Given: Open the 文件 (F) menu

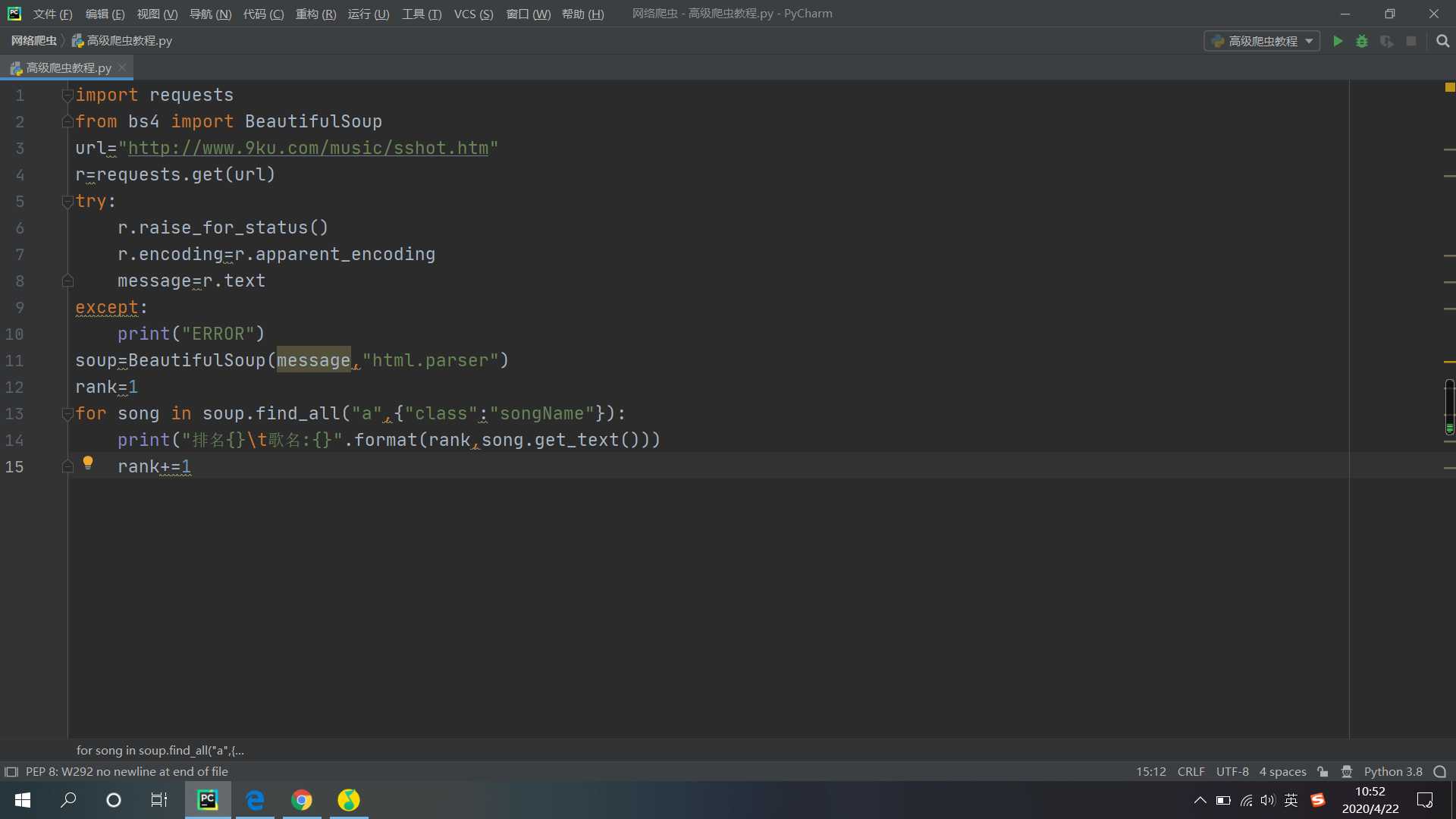Looking at the screenshot, I should click(x=52, y=14).
